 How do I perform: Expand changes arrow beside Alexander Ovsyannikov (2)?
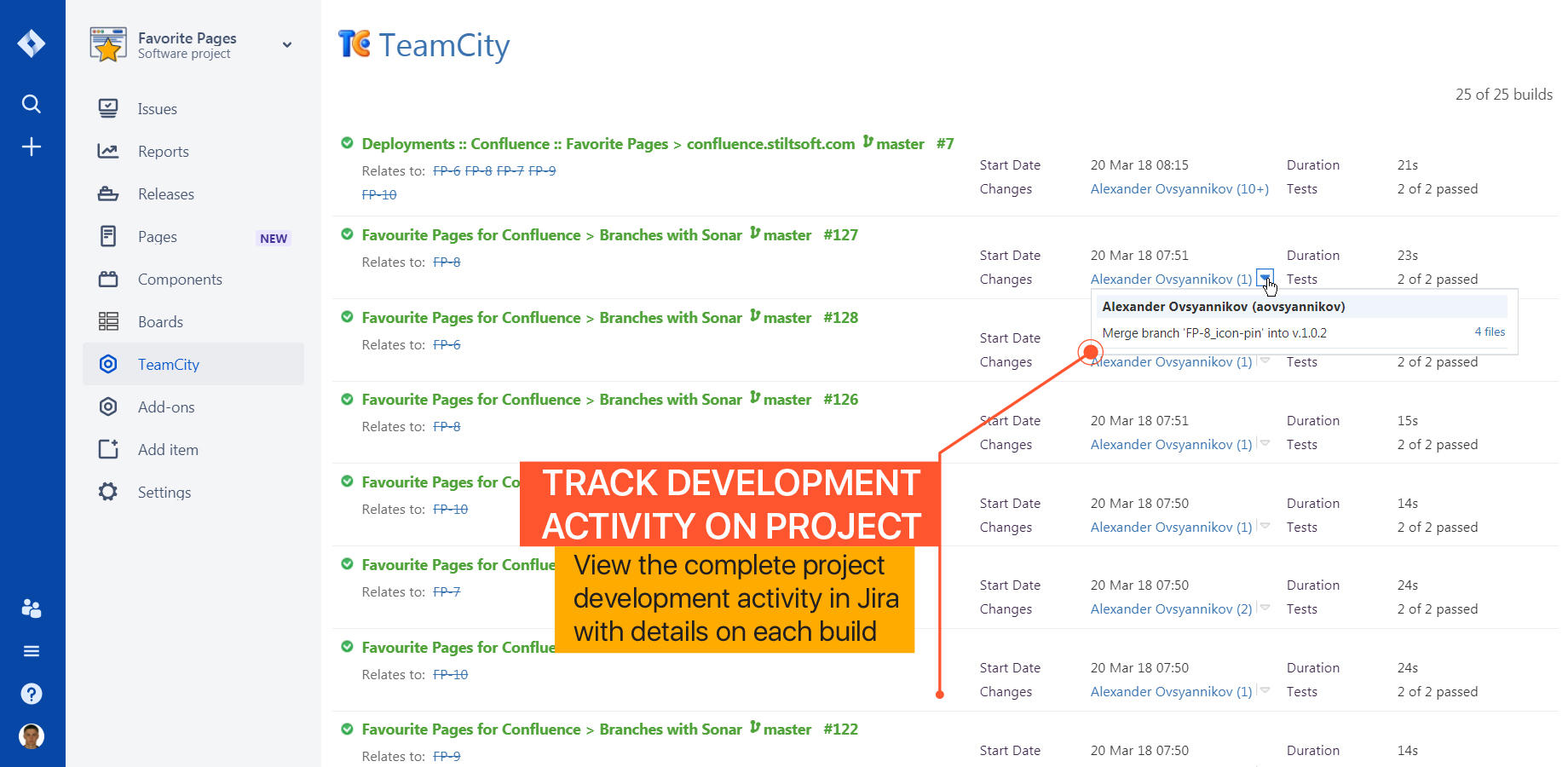1265,608
